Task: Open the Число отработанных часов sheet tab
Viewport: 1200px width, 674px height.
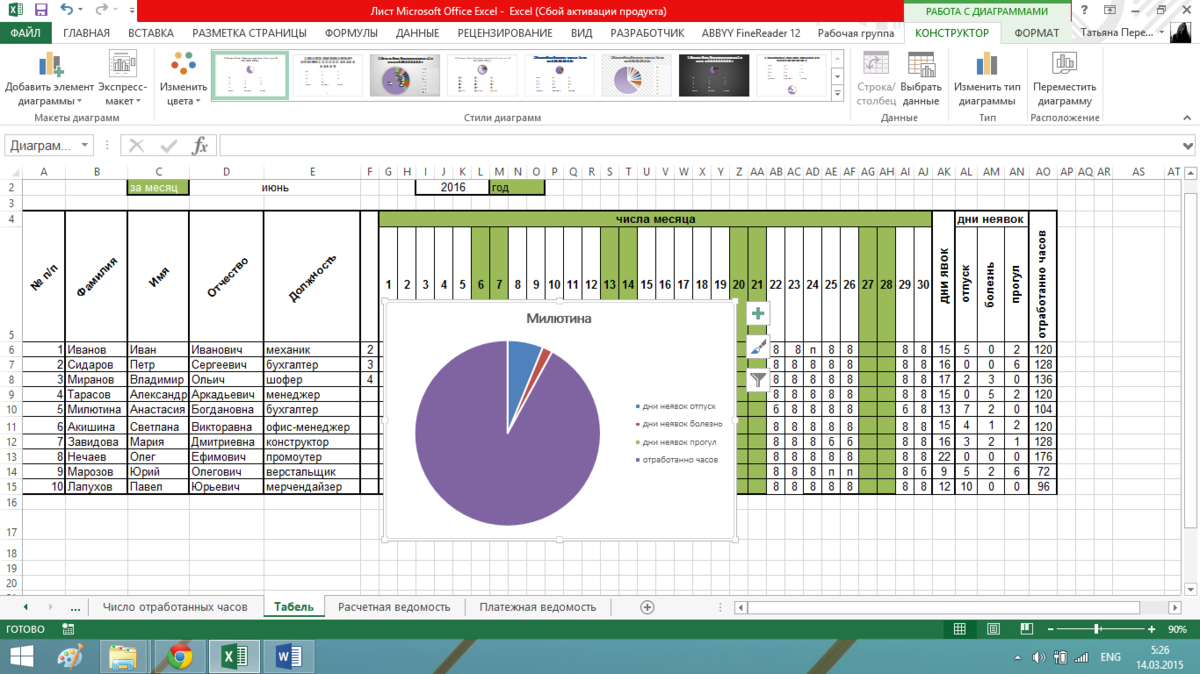Action: click(x=174, y=607)
